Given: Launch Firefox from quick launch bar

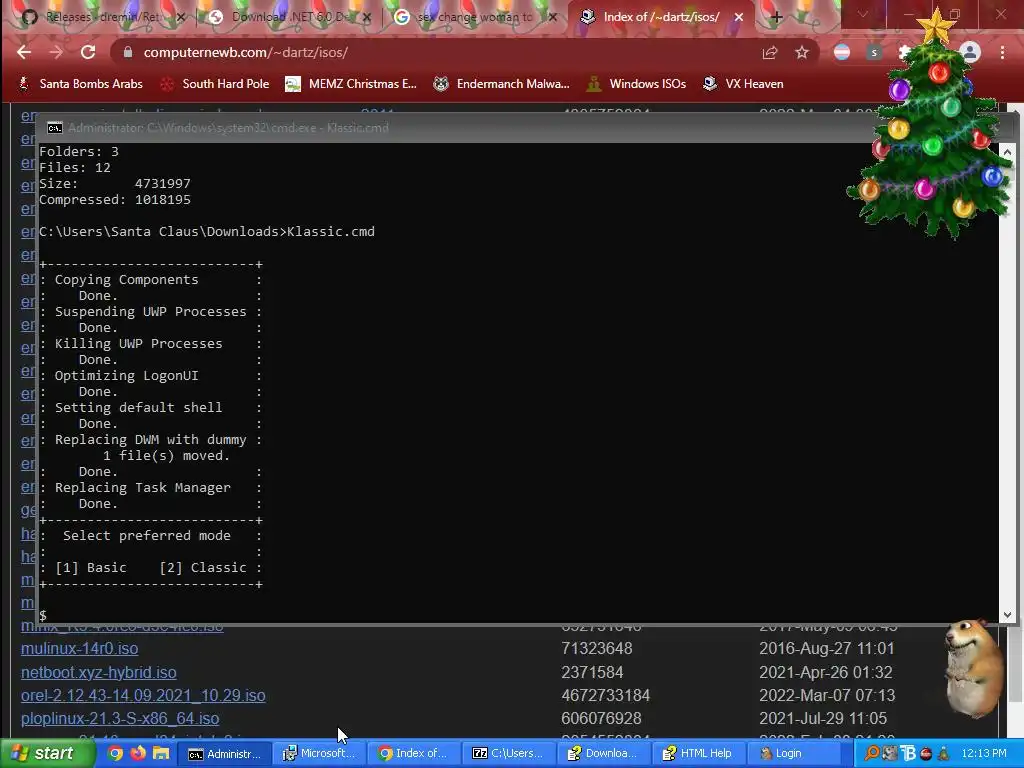Looking at the screenshot, I should [138, 754].
